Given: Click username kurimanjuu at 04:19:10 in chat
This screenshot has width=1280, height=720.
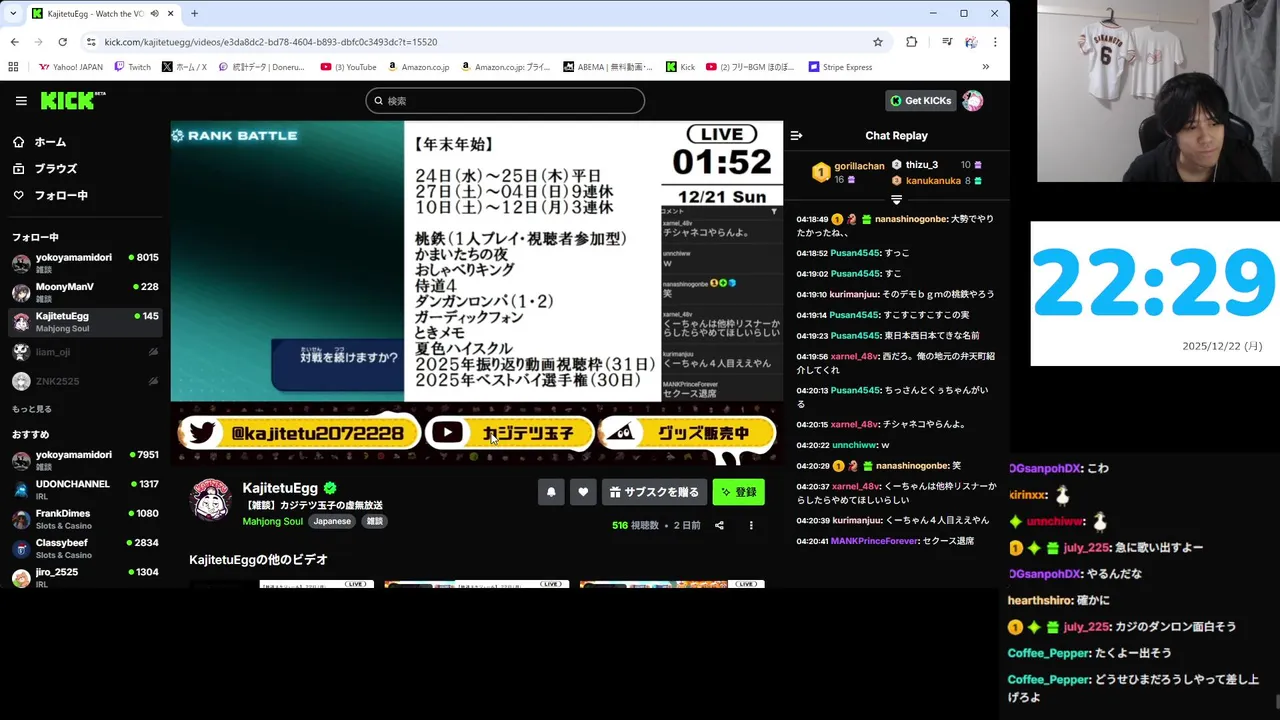Looking at the screenshot, I should pos(855,294).
